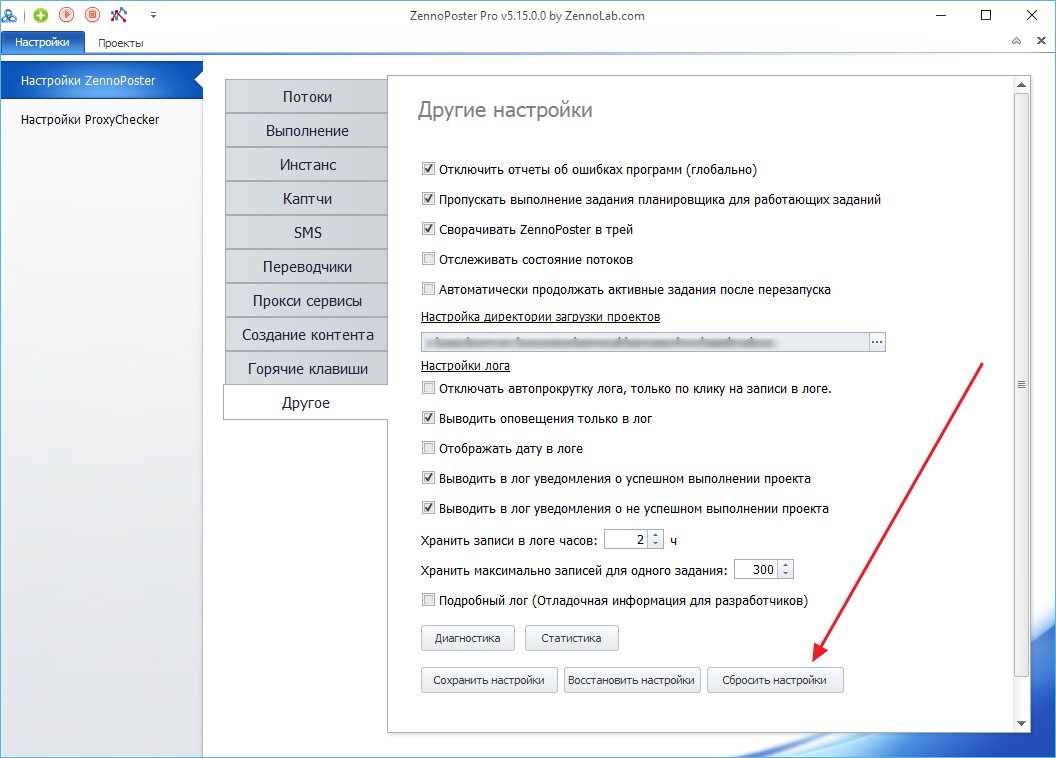Image resolution: width=1056 pixels, height=758 pixels.
Task: Increase log hours with up arrow
Action: point(656,535)
